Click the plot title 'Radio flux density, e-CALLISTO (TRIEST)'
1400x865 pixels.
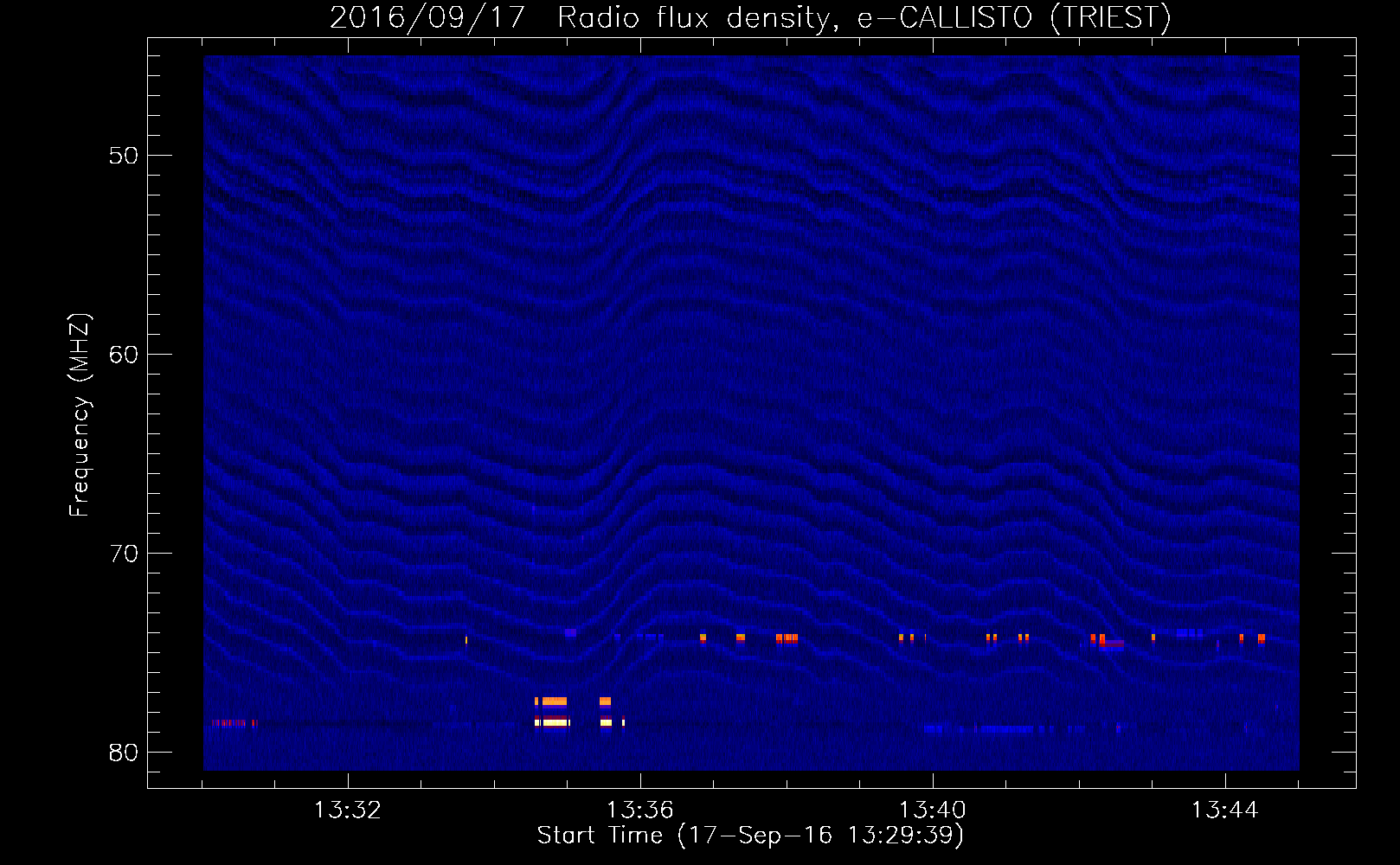(x=864, y=18)
